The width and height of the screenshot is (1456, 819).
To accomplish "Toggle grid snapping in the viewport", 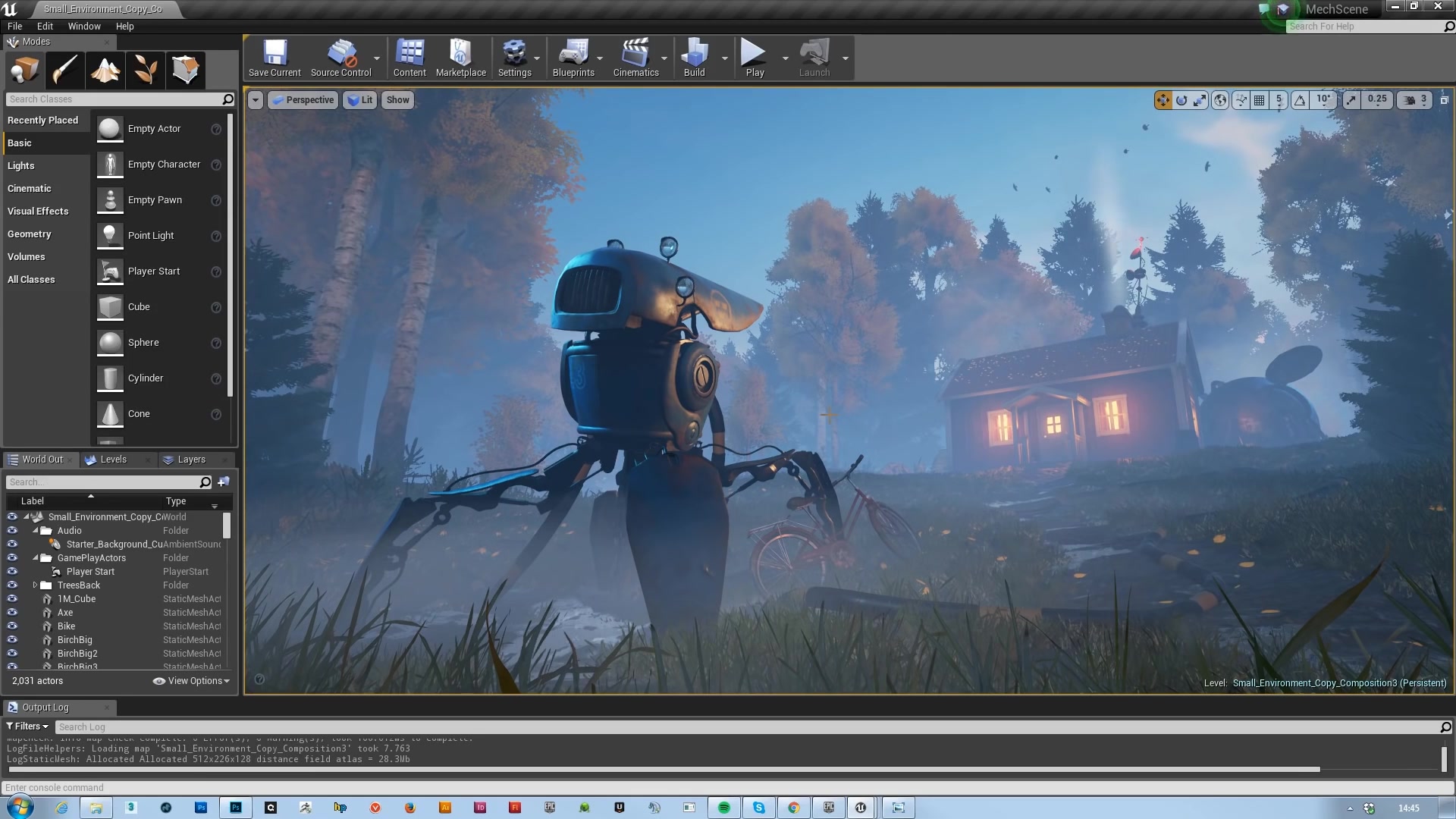I will (x=1259, y=99).
